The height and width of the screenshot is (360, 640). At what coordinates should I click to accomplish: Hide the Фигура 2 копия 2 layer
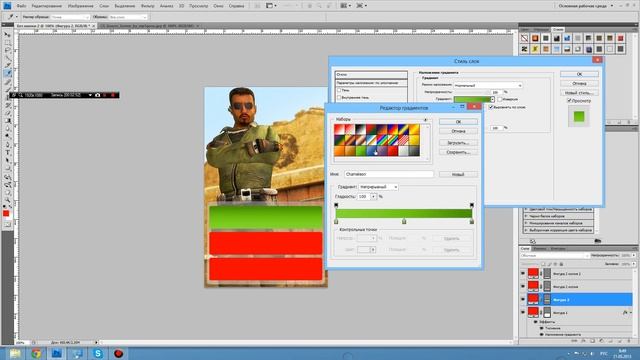(x=523, y=273)
